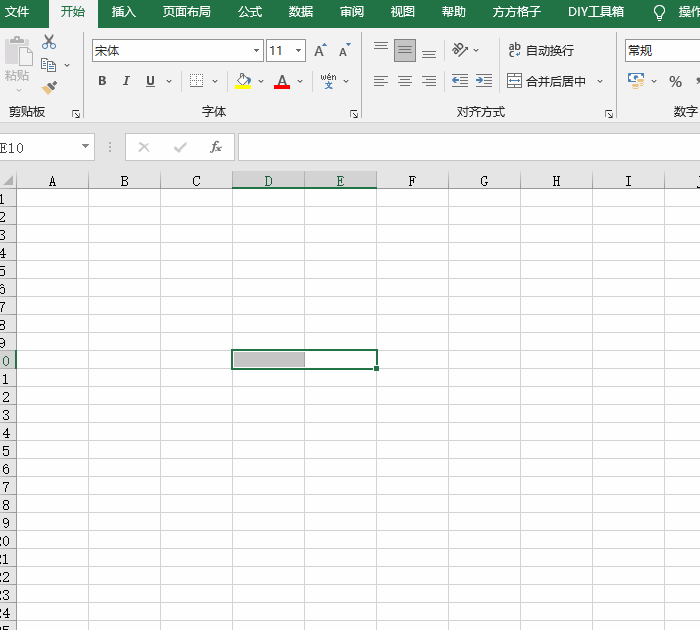Open the 方方格子 add-in tab
Image resolution: width=700 pixels, height=630 pixels.
pyautogui.click(x=517, y=12)
